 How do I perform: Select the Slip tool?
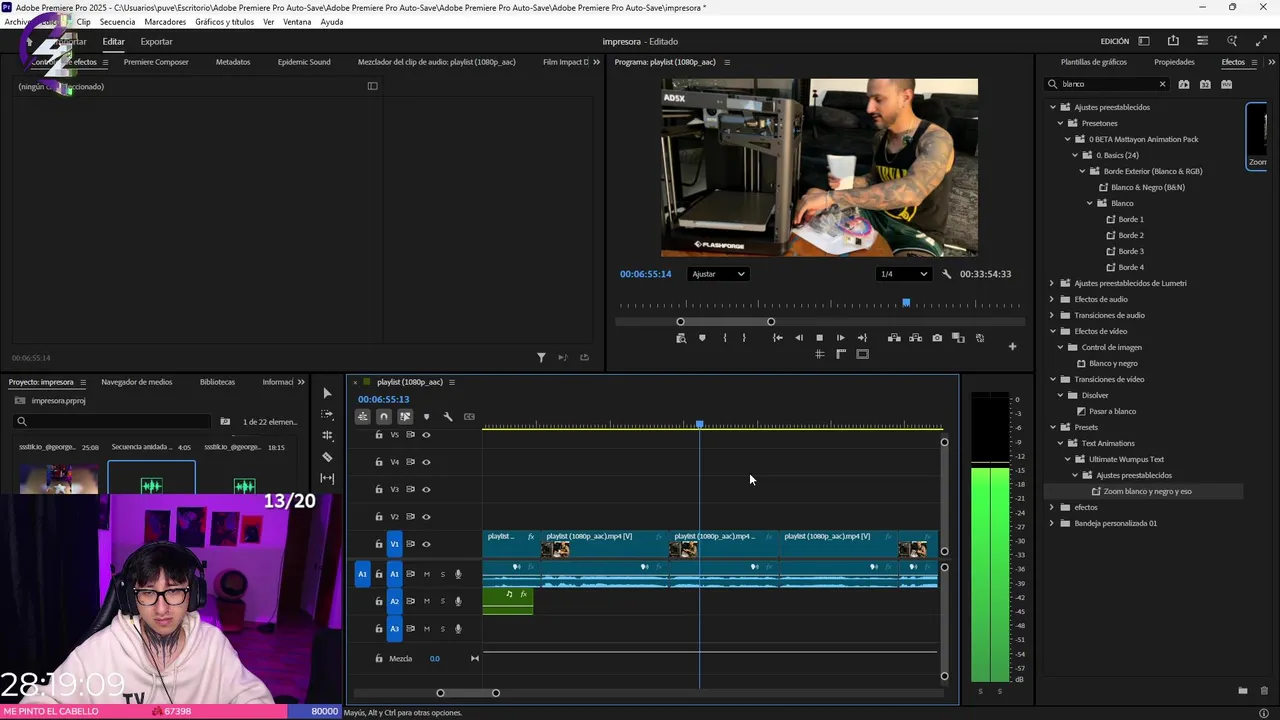click(x=327, y=478)
